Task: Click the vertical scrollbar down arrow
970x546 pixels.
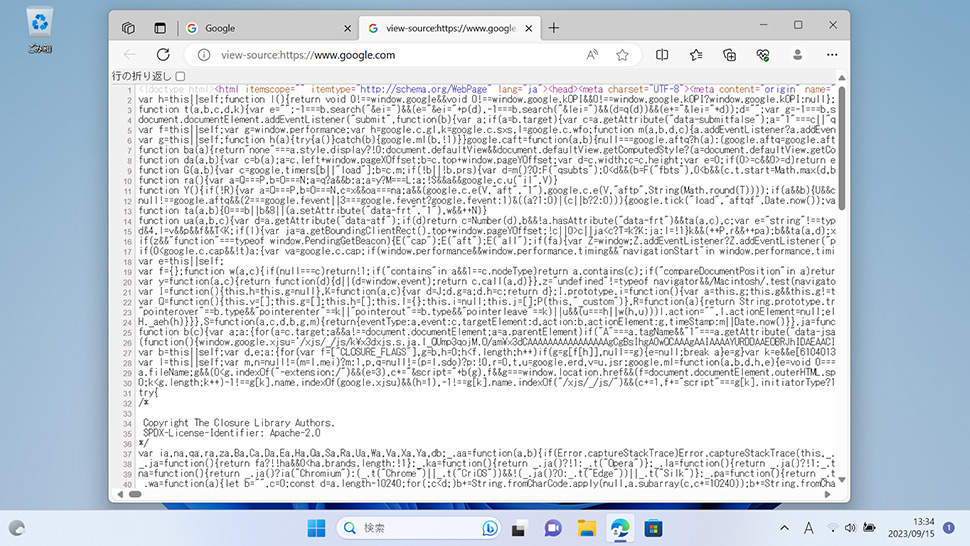Action: 841,480
